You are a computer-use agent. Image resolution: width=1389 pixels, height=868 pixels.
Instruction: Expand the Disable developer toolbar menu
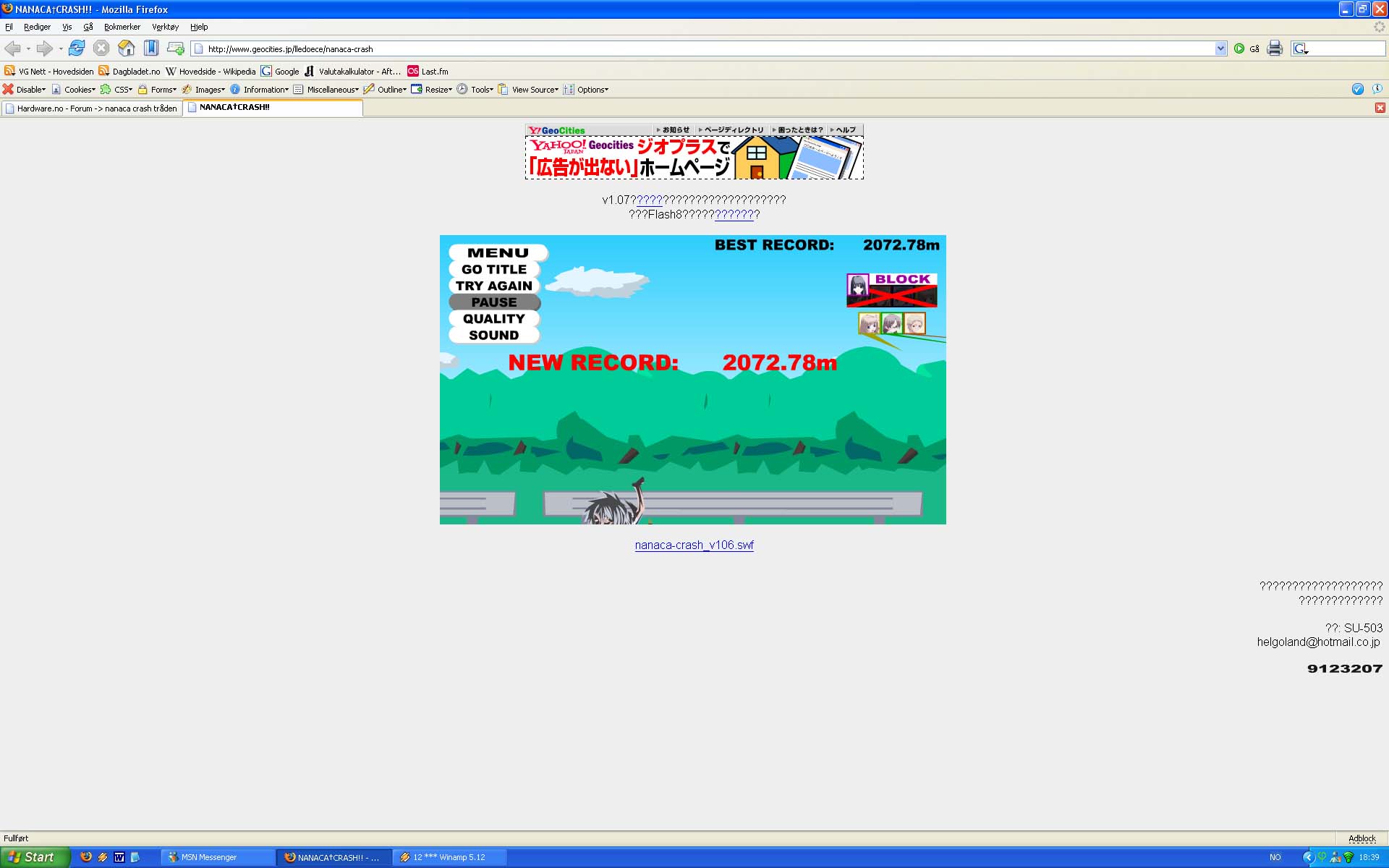pyautogui.click(x=24, y=90)
